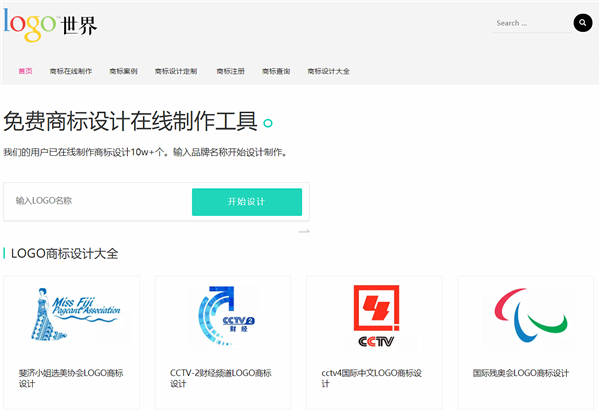The image size is (600, 411).
Task: Open the 商标注册 menu item
Action: coord(230,71)
